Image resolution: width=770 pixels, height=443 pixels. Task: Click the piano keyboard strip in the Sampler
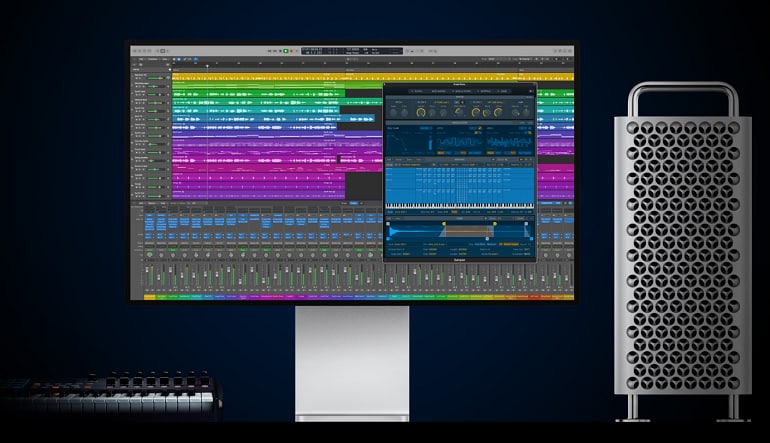460,206
